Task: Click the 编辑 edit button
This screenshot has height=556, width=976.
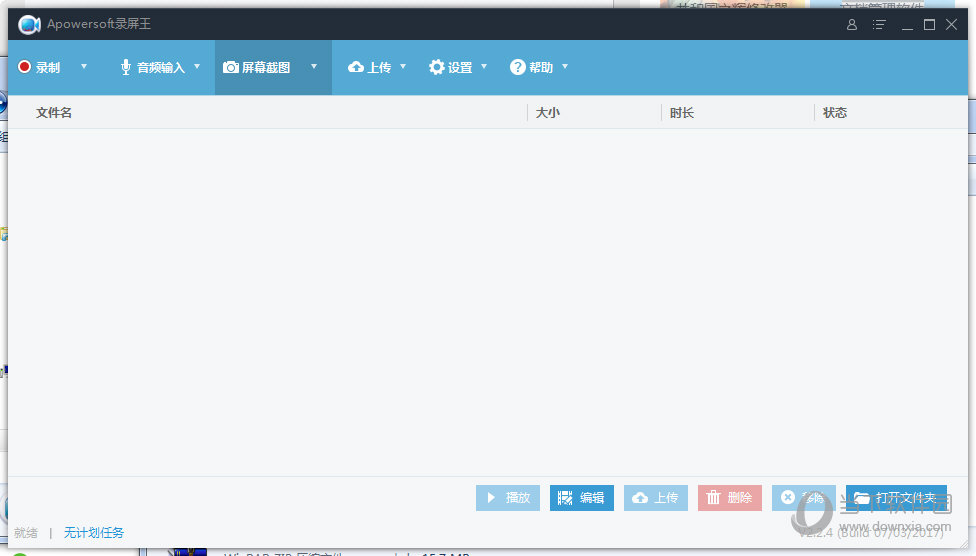Action: pyautogui.click(x=581, y=498)
